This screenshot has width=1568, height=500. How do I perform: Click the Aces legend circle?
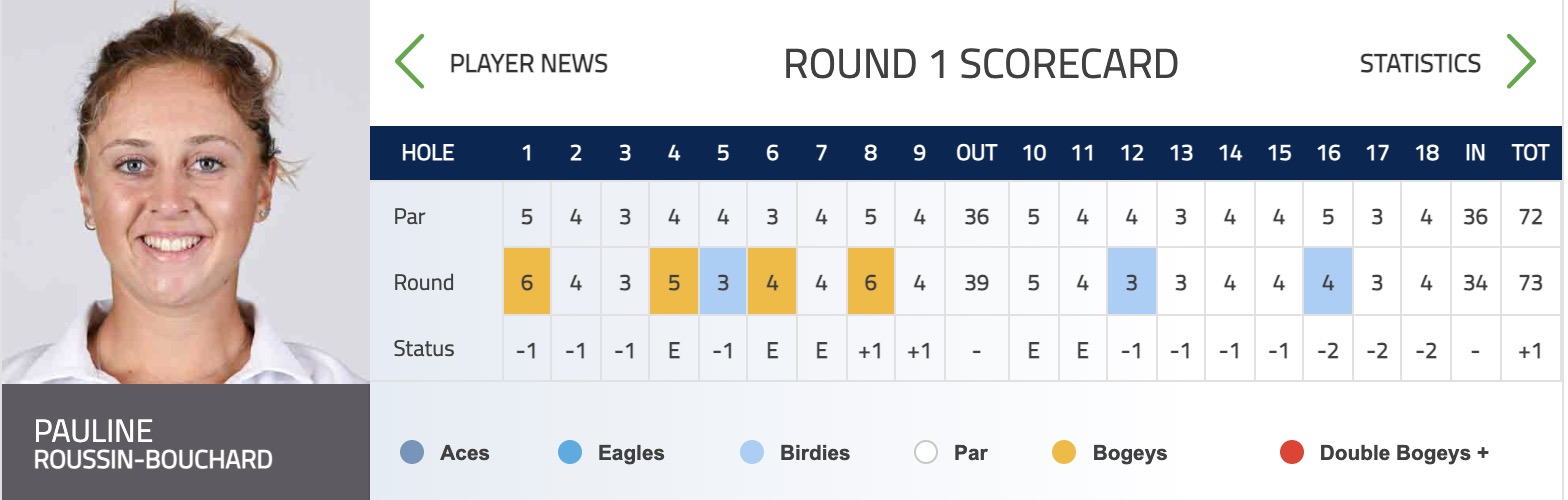[x=411, y=453]
